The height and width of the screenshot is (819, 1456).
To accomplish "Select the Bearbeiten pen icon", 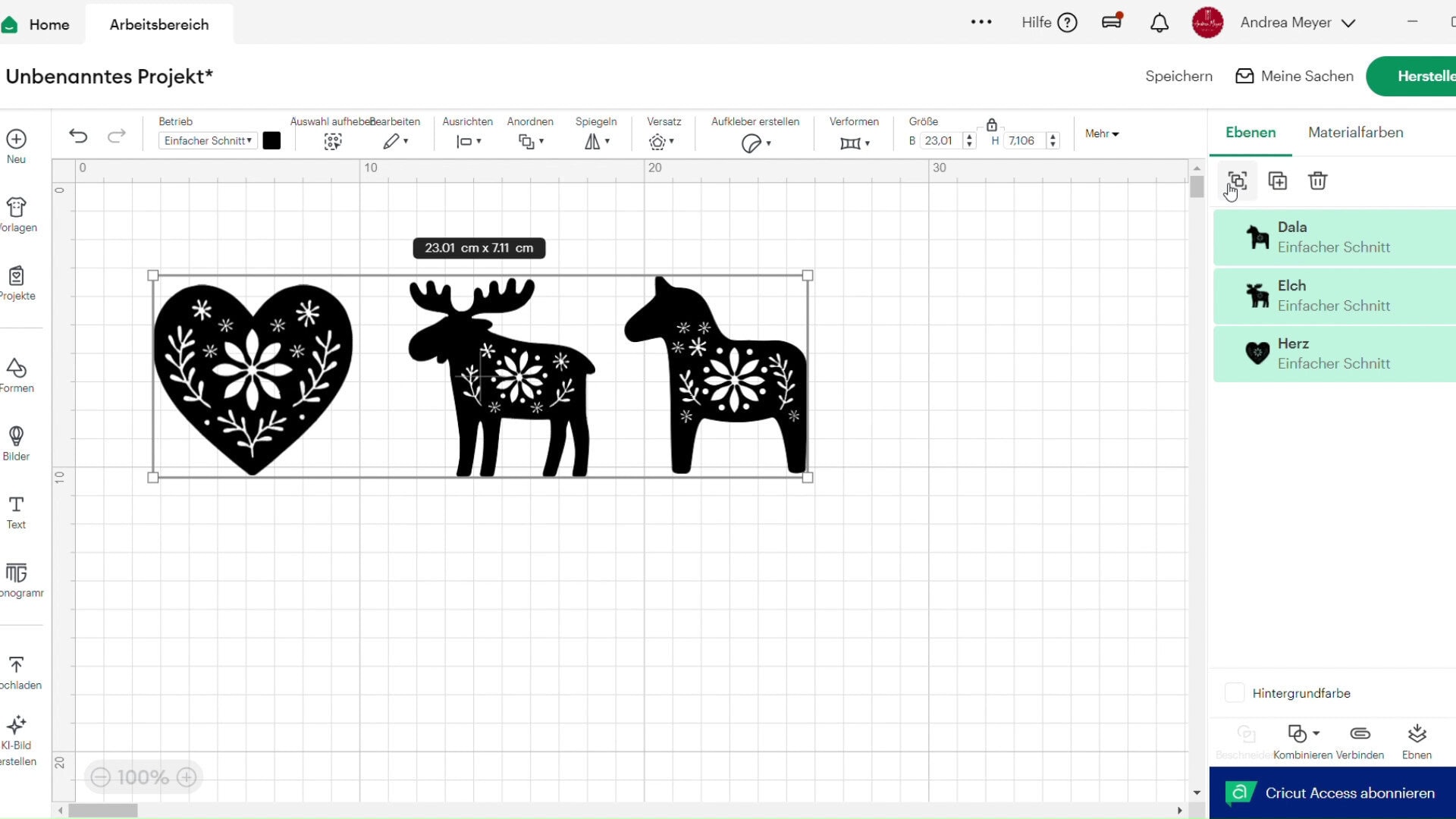I will coord(390,141).
